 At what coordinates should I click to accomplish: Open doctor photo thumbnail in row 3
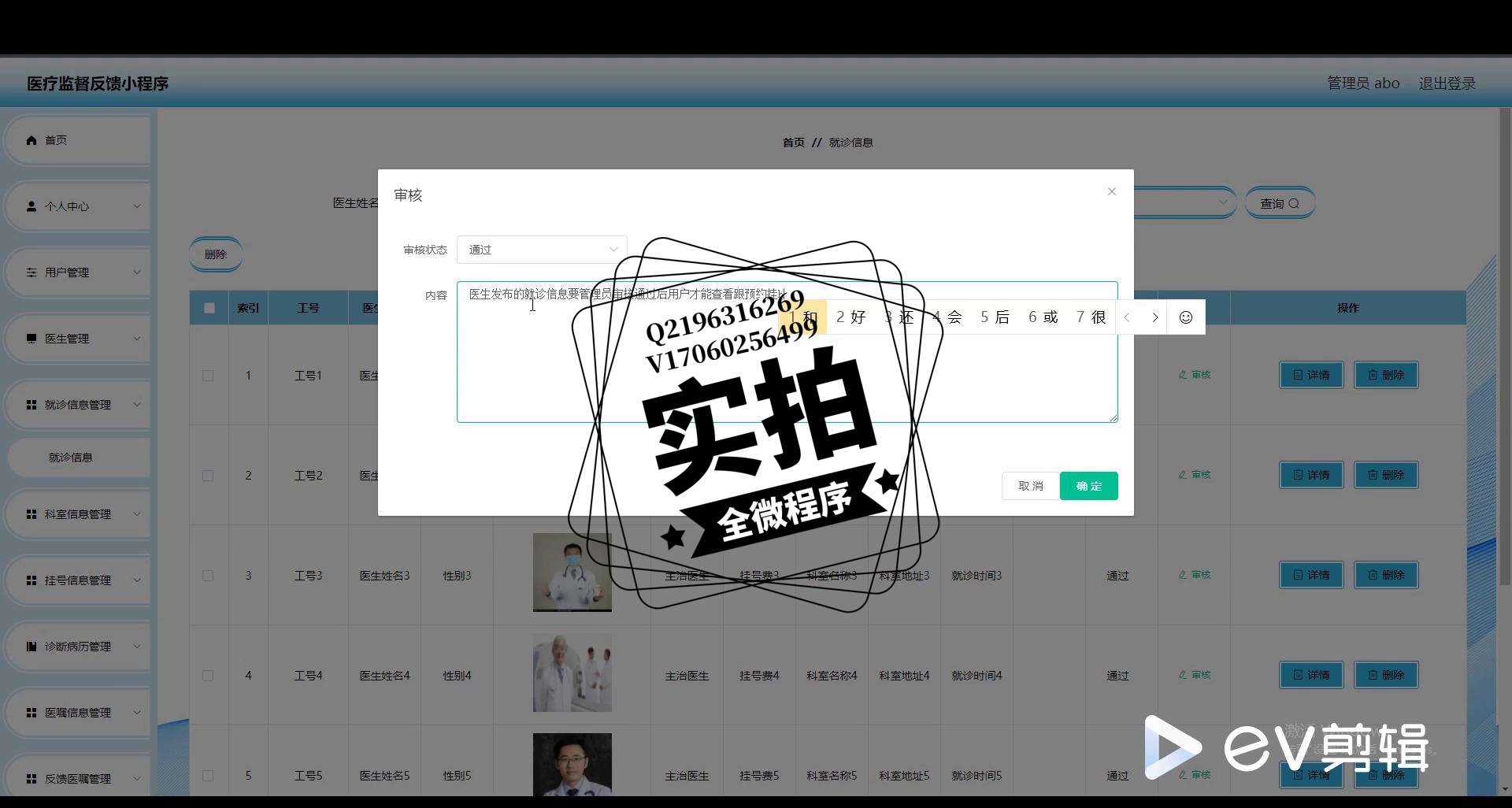pyautogui.click(x=573, y=573)
